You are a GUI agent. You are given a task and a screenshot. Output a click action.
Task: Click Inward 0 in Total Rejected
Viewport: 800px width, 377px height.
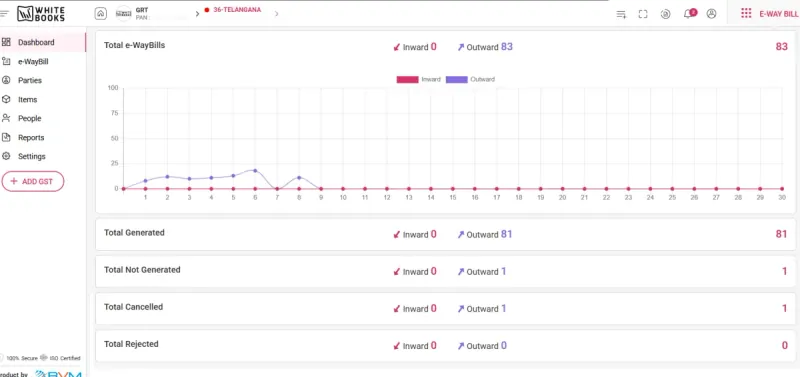coord(415,346)
